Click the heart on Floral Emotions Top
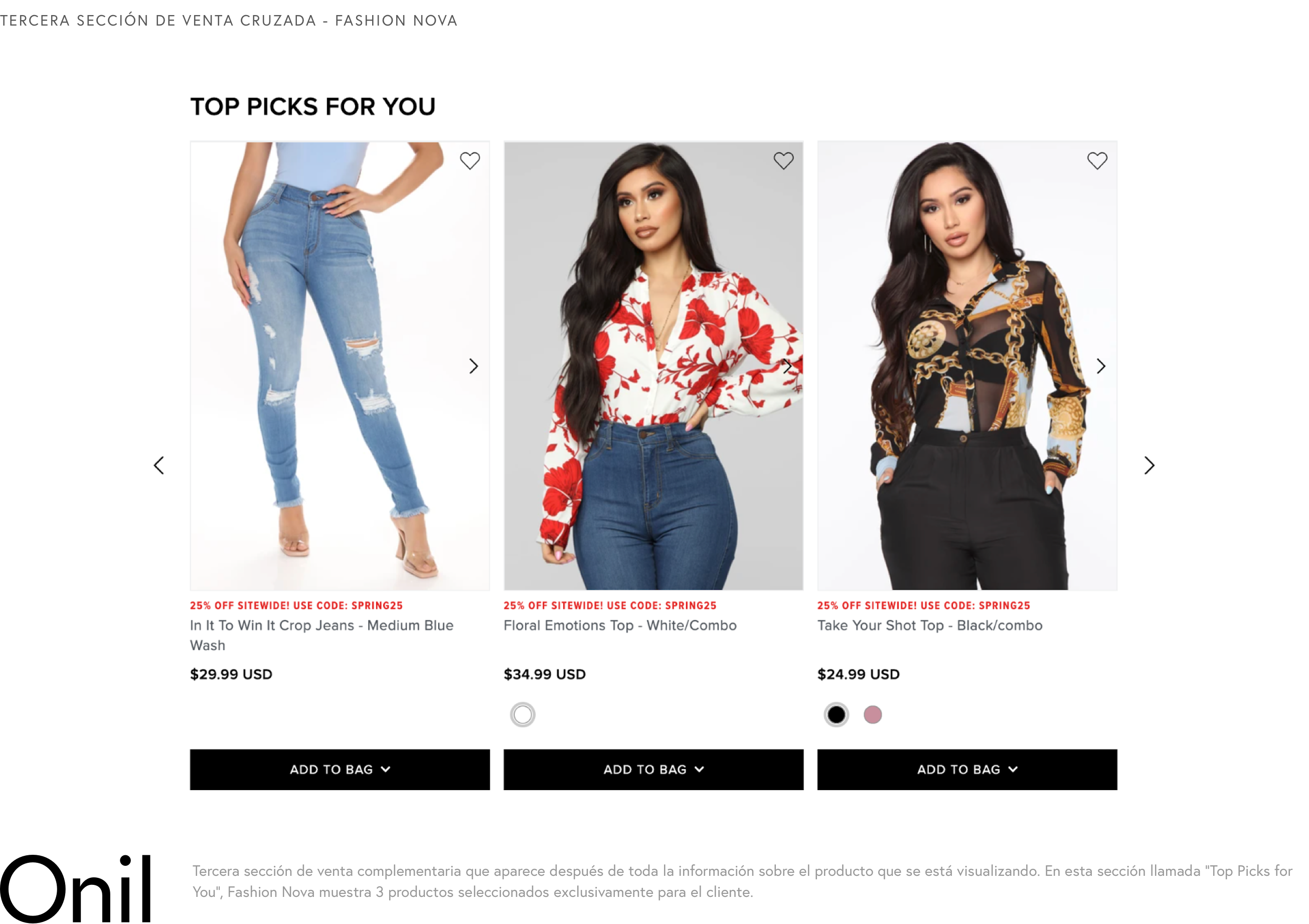The height and width of the screenshot is (924, 1309). click(783, 161)
